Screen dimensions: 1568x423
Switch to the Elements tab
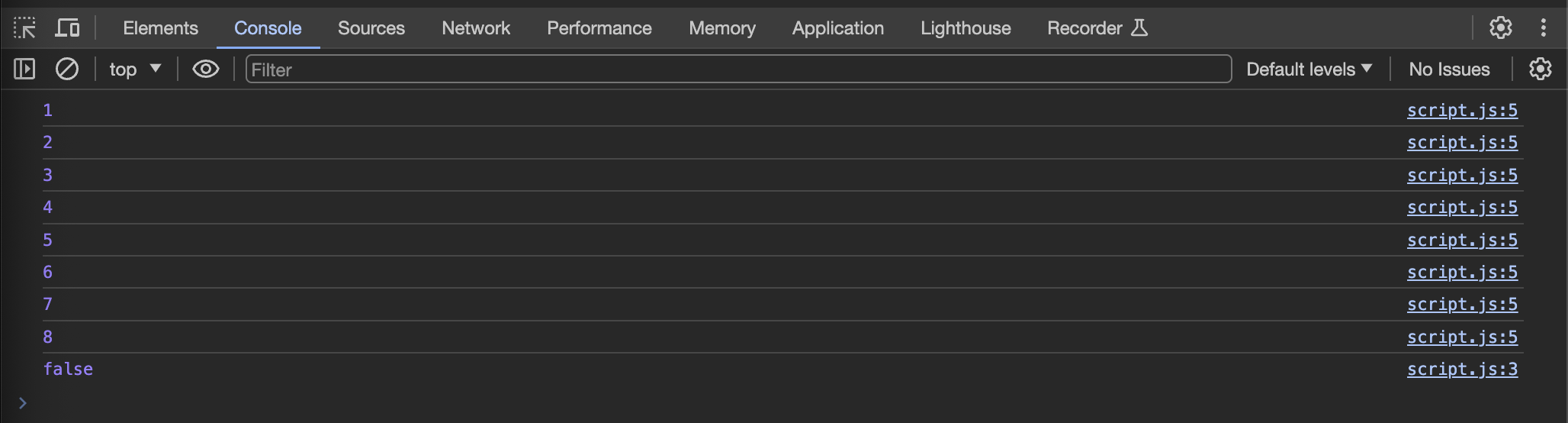(160, 28)
